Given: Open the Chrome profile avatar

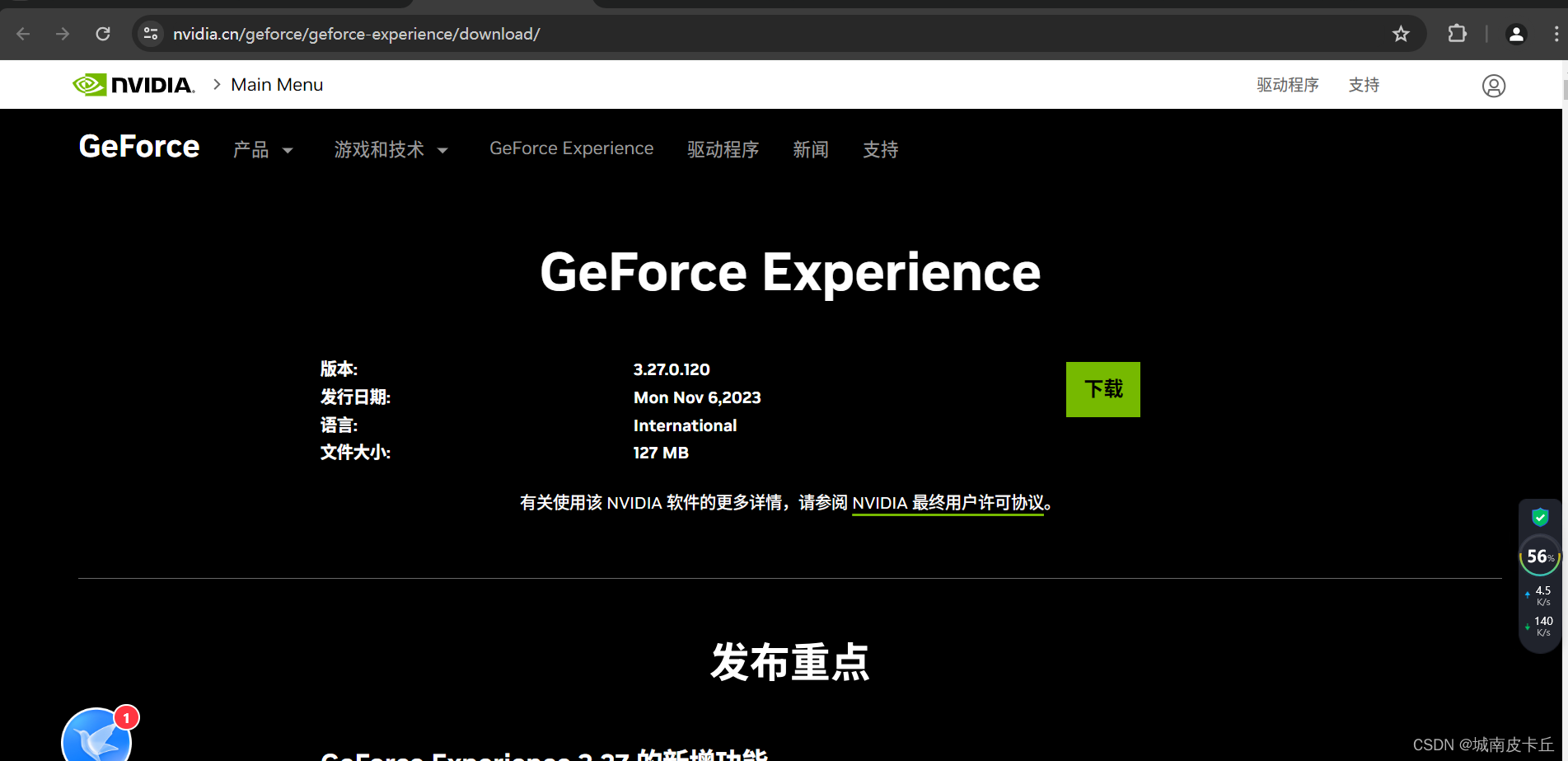Looking at the screenshot, I should click(1516, 34).
